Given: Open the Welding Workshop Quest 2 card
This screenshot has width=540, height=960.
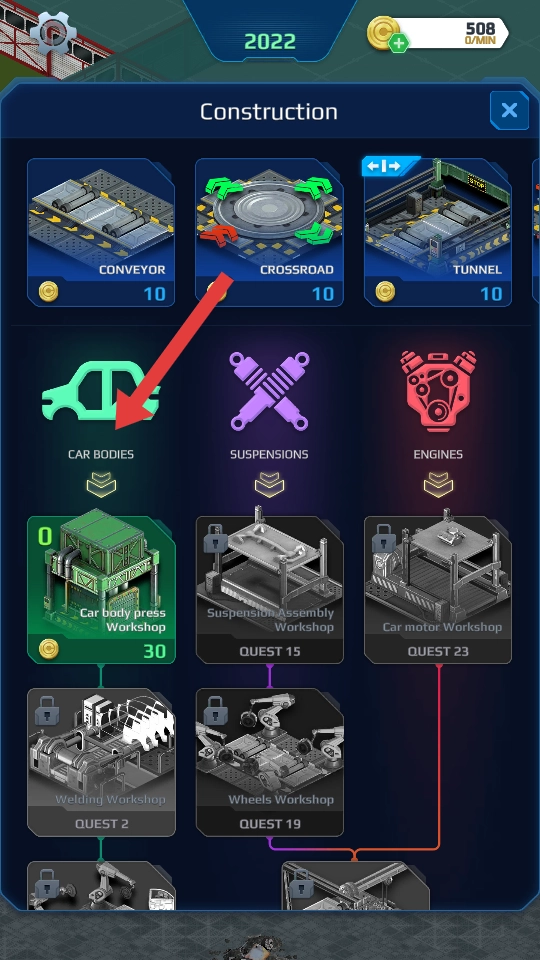Looking at the screenshot, I should pos(101,762).
